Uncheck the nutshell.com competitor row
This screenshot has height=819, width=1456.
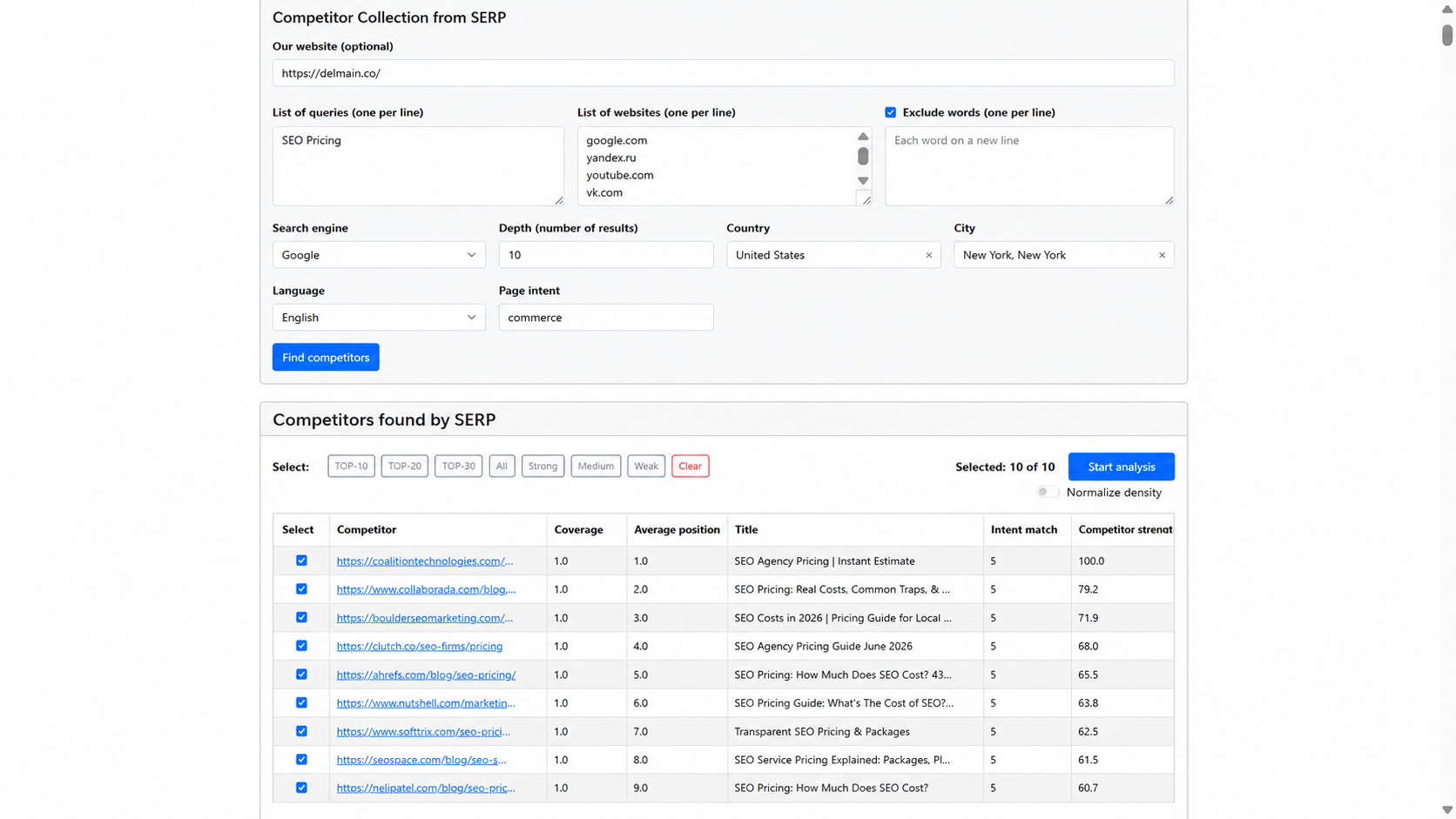[x=301, y=702]
